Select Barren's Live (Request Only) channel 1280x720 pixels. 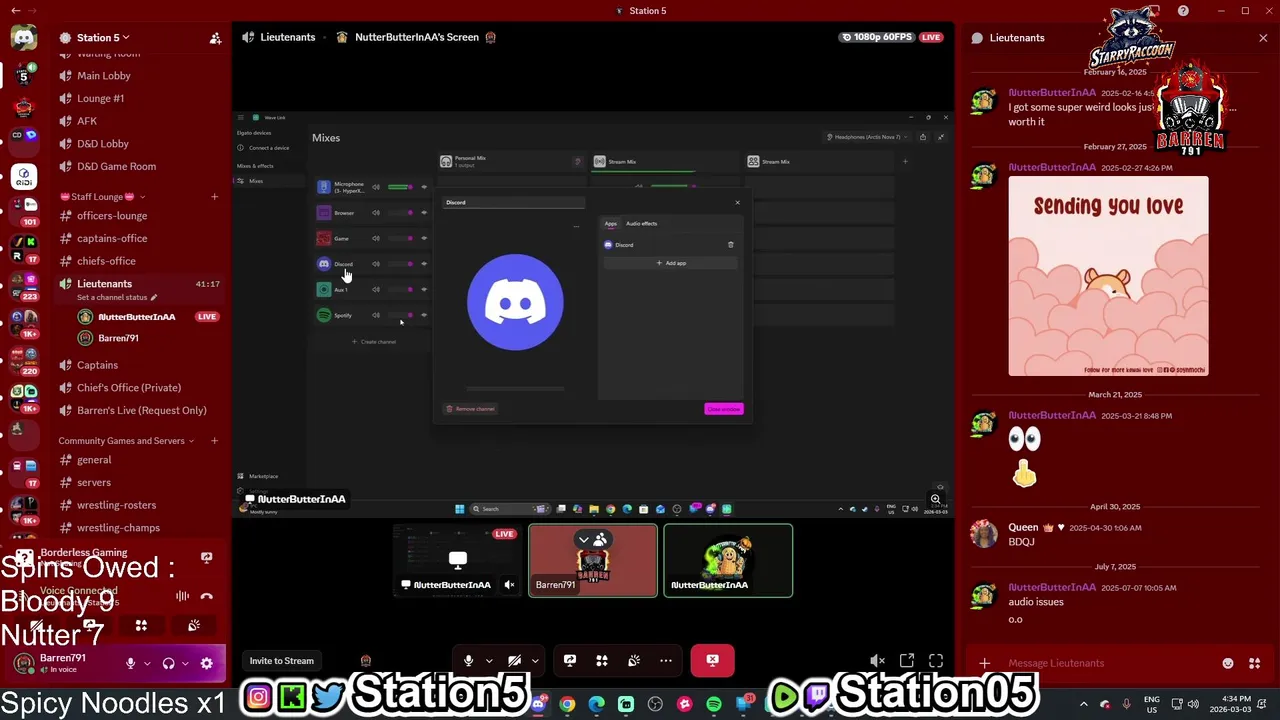coord(140,411)
